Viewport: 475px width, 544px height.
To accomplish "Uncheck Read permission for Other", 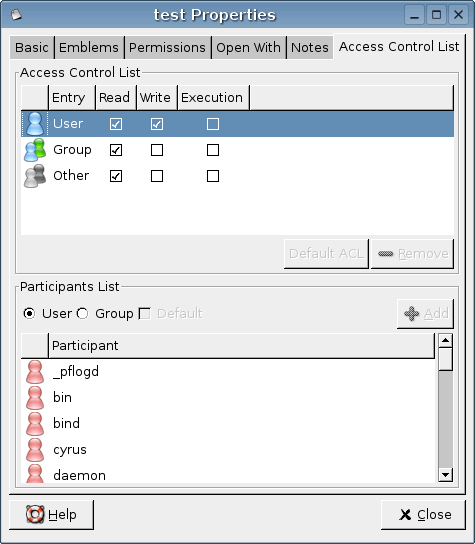I will [116, 176].
